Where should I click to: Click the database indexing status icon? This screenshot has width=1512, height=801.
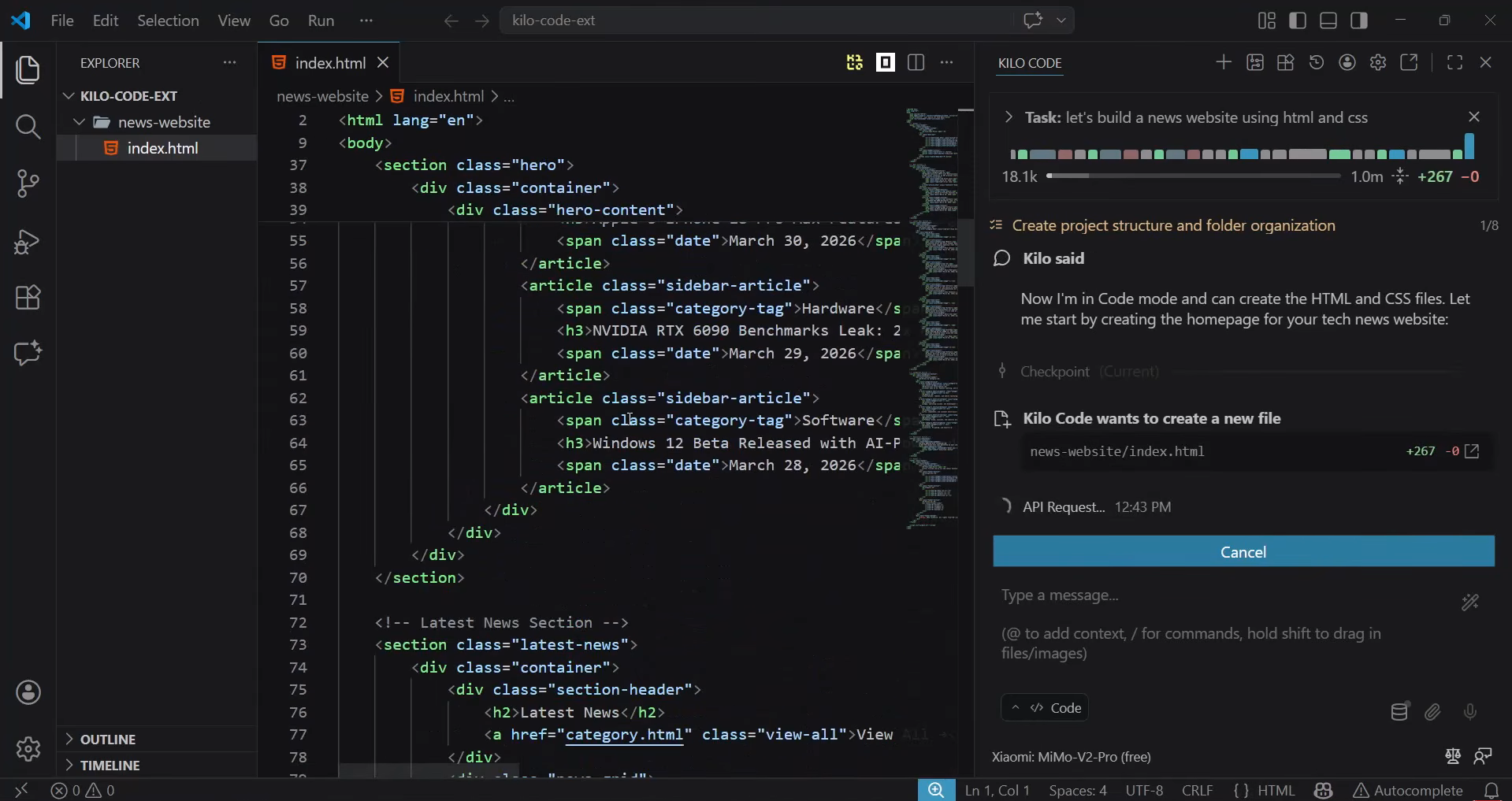point(1399,712)
